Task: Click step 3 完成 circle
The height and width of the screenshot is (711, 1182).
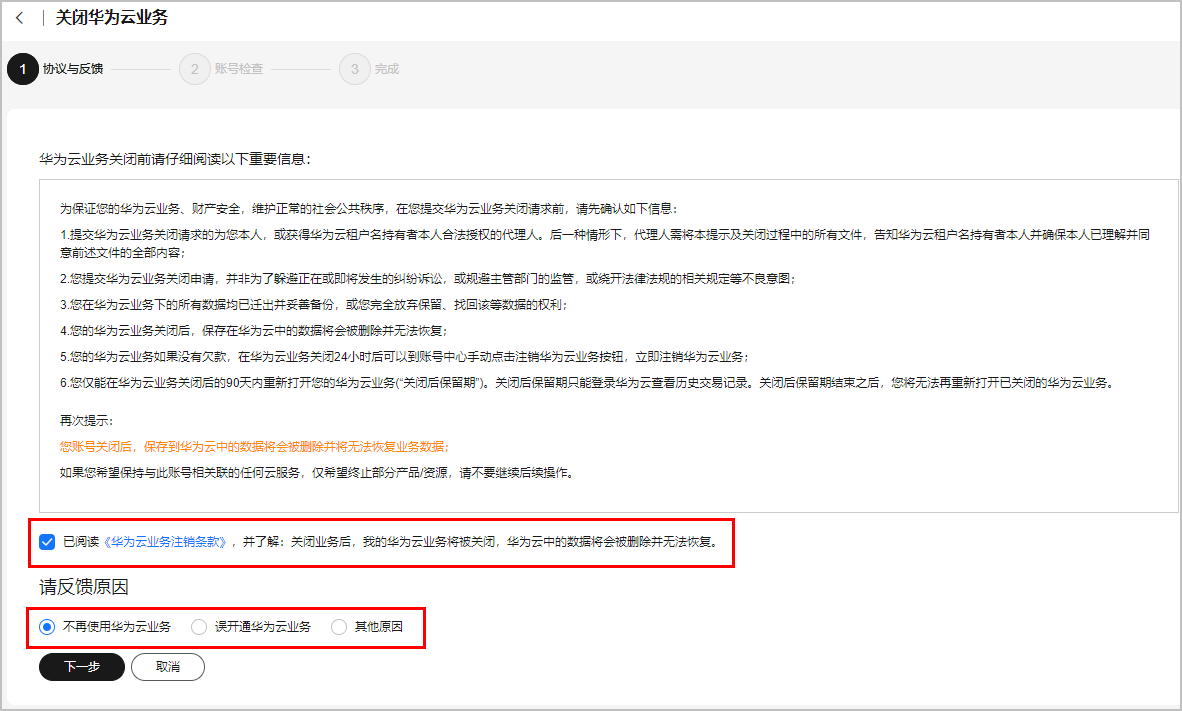Action: click(x=354, y=69)
